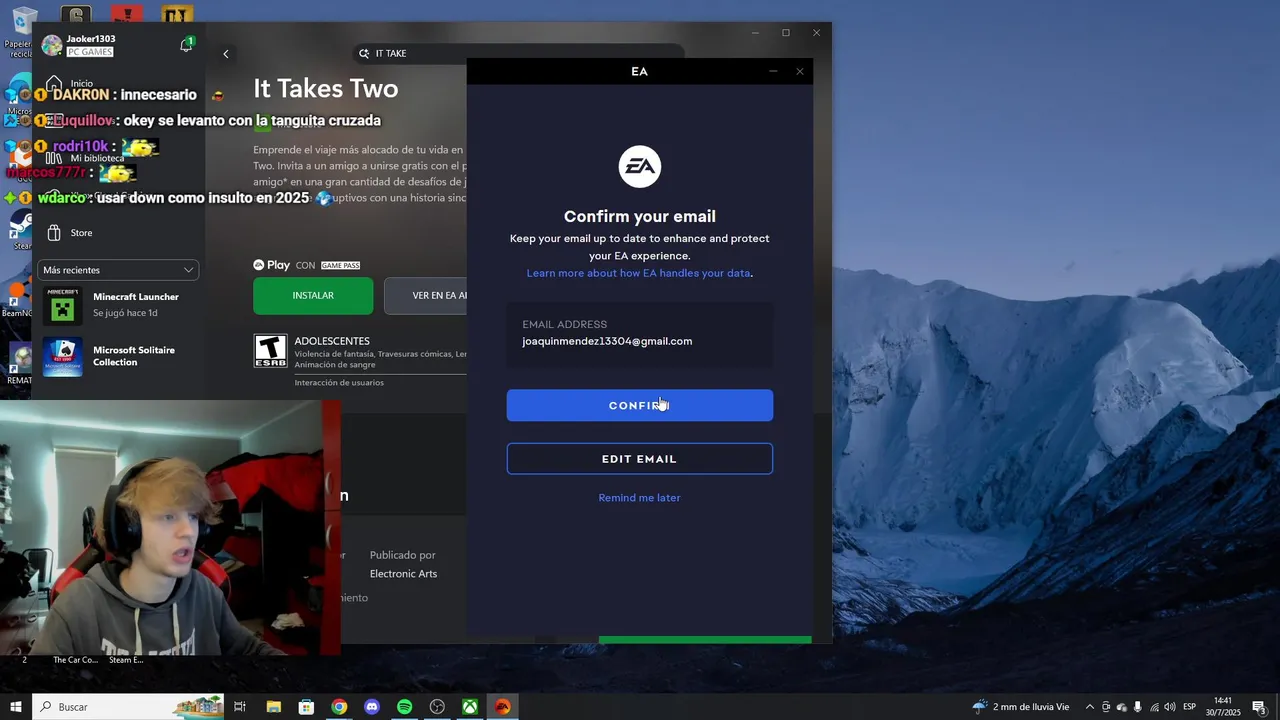Open Spotify from the taskbar
Viewport: 1280px width, 720px height.
(x=404, y=707)
